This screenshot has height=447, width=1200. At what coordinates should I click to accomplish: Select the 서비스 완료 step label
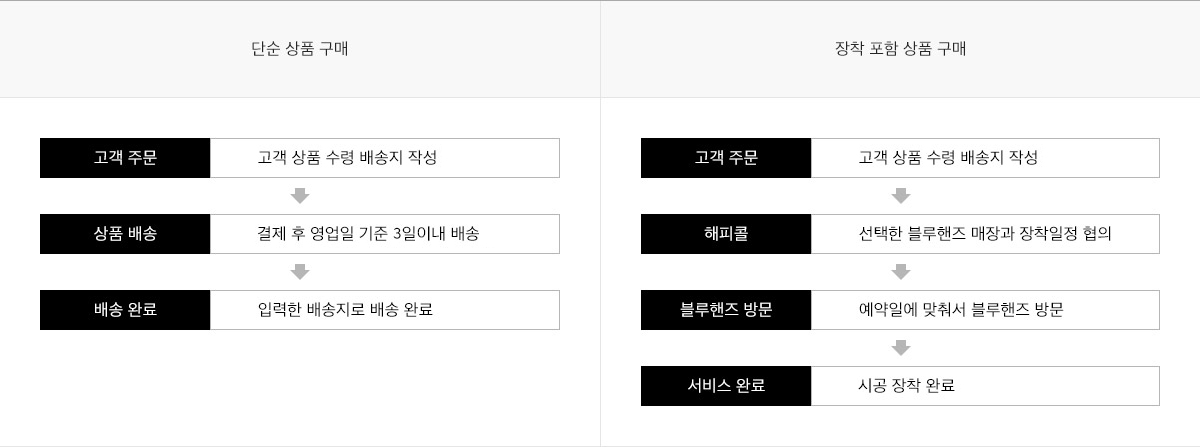point(726,386)
